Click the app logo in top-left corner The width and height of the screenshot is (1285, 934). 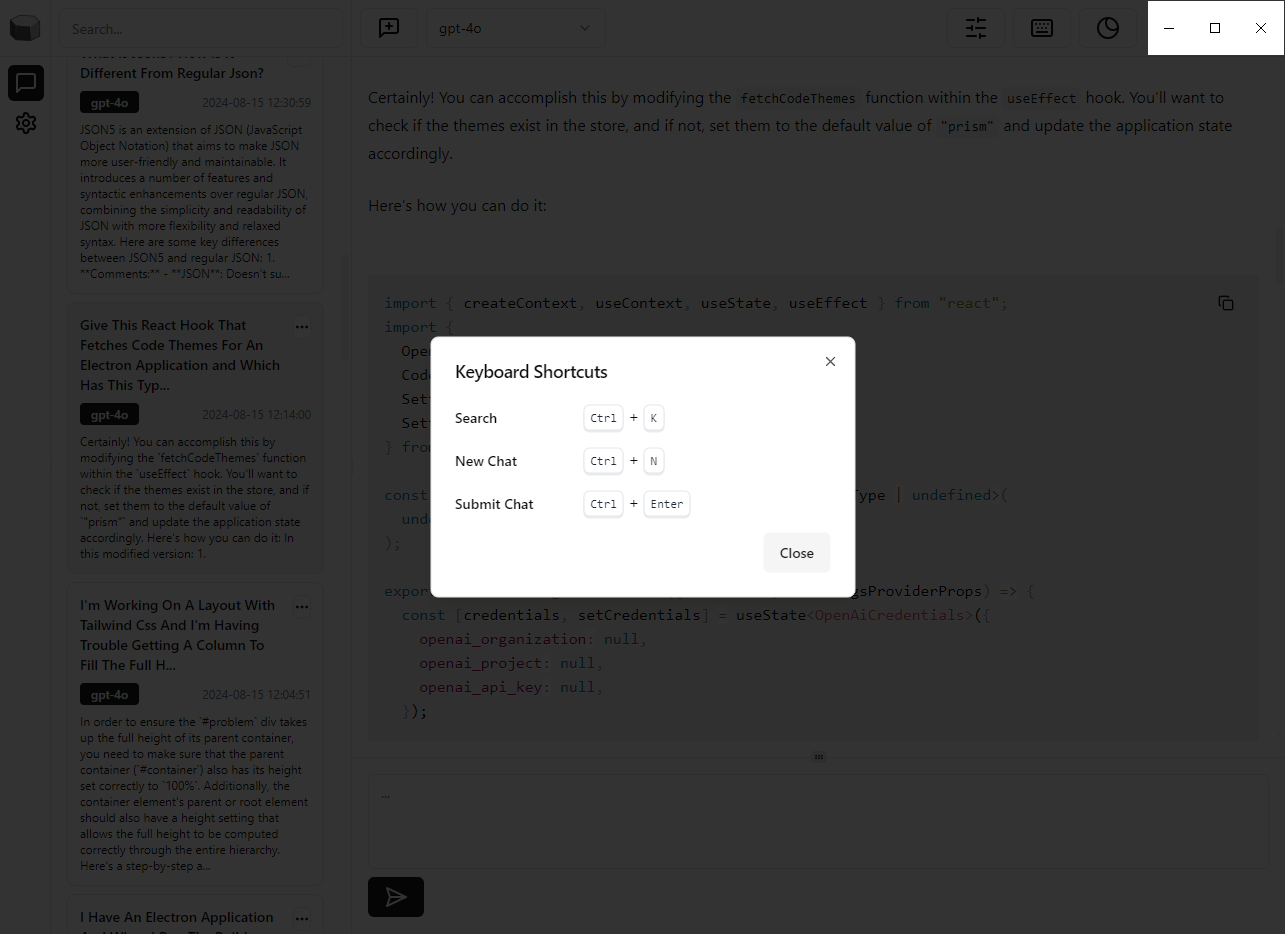[x=25, y=28]
